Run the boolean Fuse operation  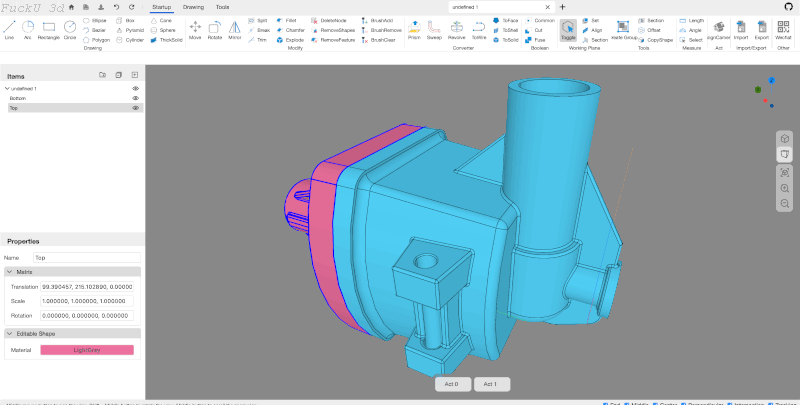point(536,40)
